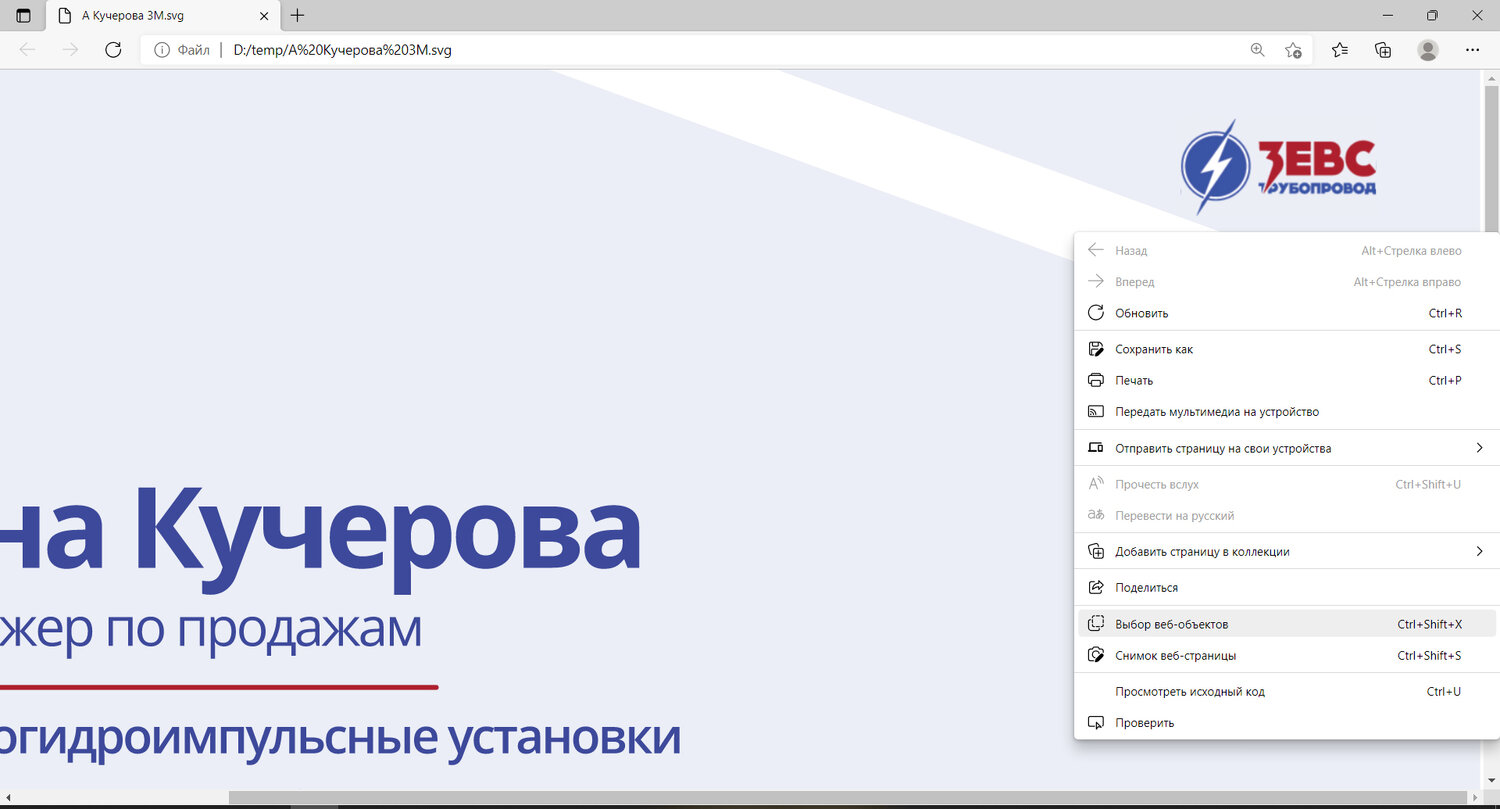1500x809 pixels.
Task: Click the devices icon beside Отправить страницу
Action: pyautogui.click(x=1095, y=448)
